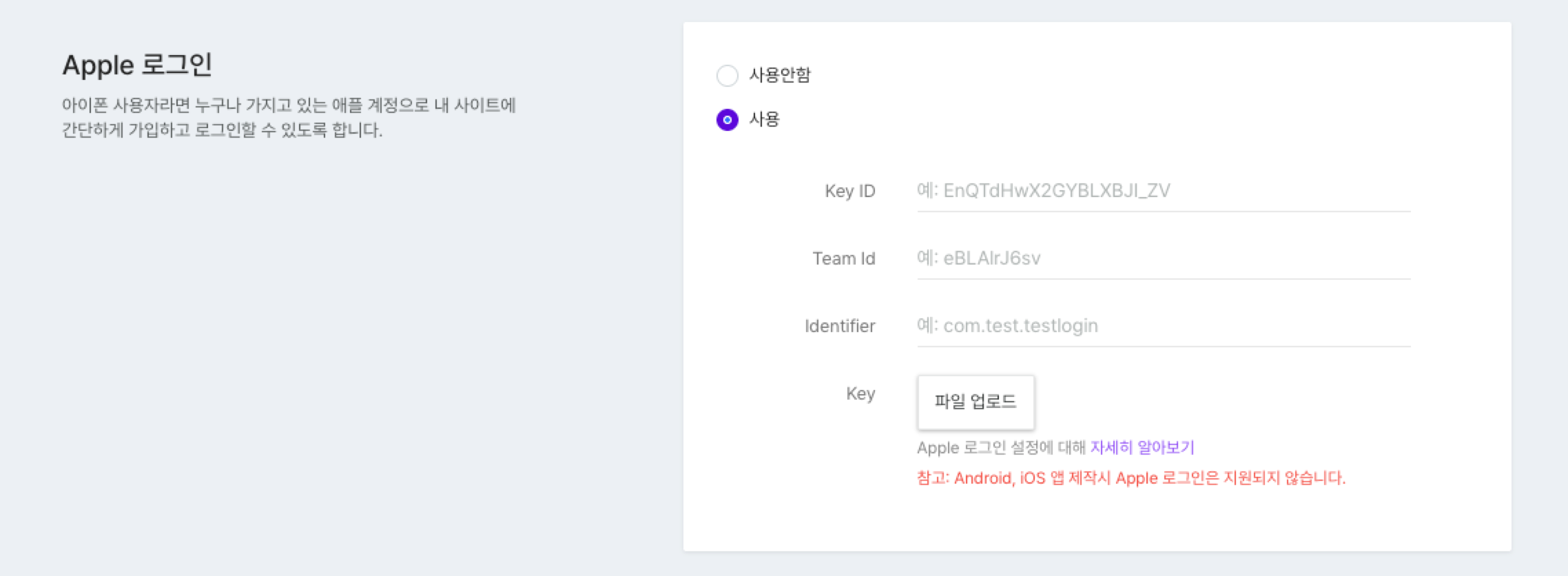Click the Key field label
Viewport: 1568px width, 576px height.
(860, 393)
